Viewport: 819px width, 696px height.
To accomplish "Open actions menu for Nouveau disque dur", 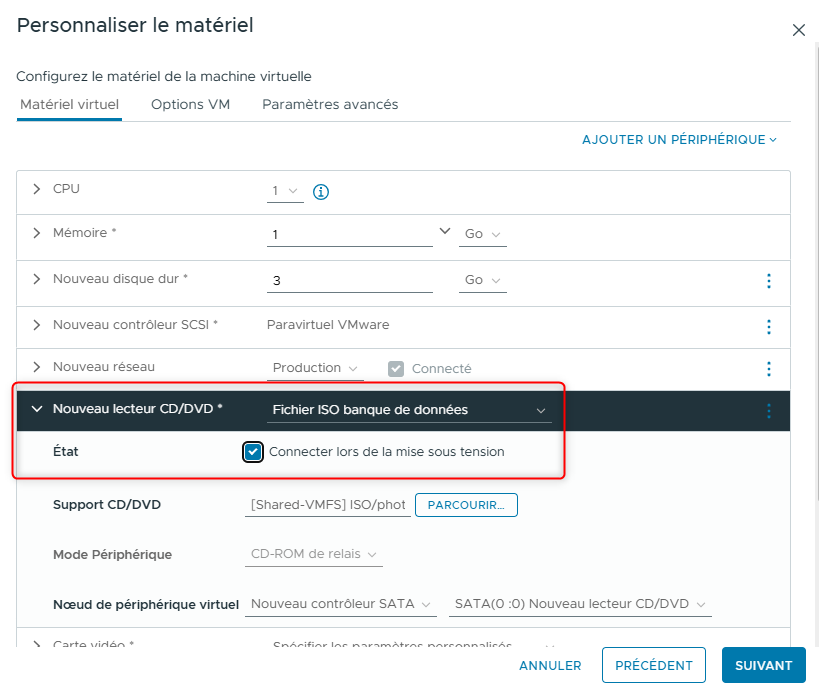I will (x=768, y=281).
